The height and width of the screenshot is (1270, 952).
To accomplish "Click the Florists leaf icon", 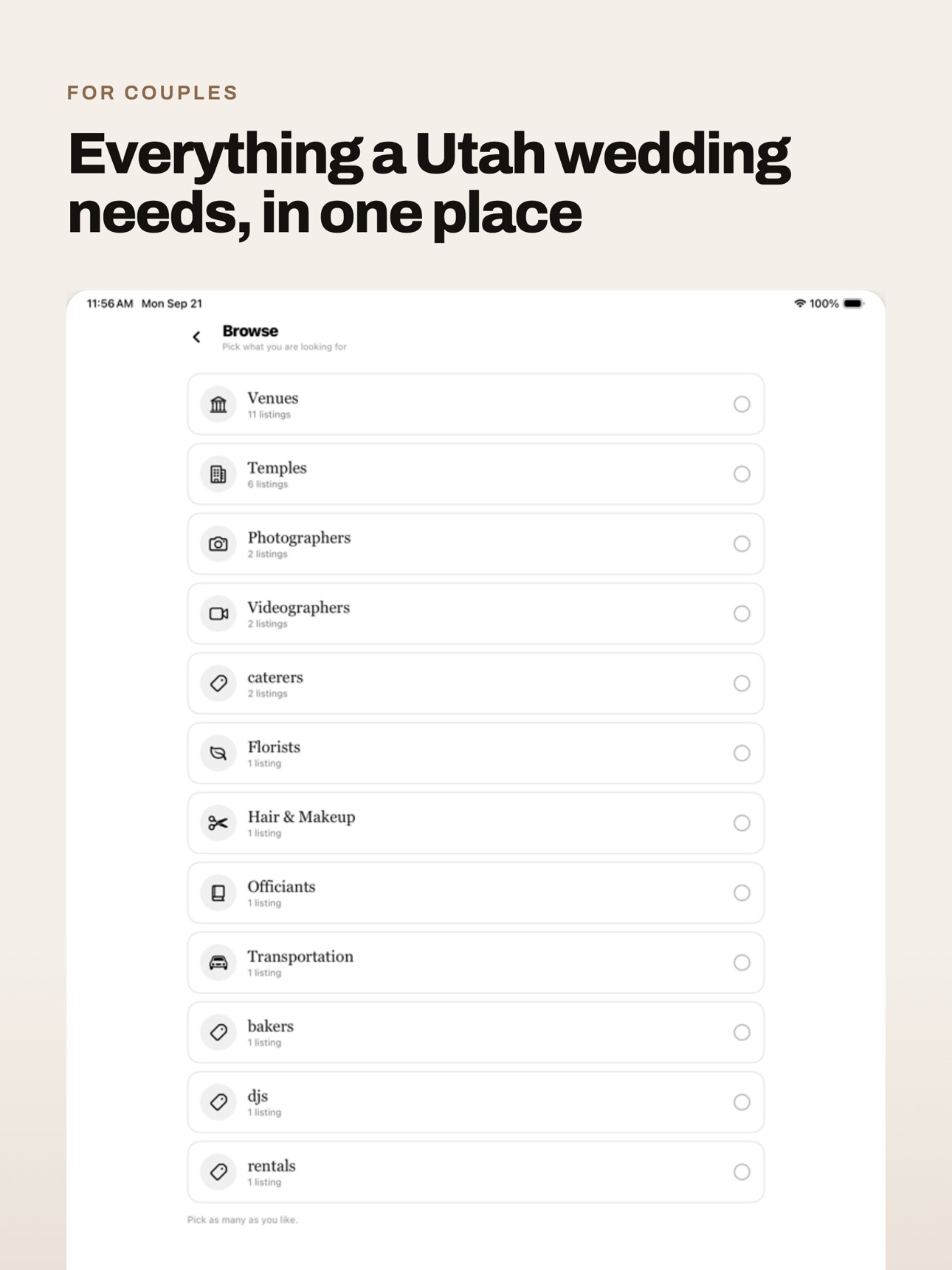I will (x=218, y=753).
